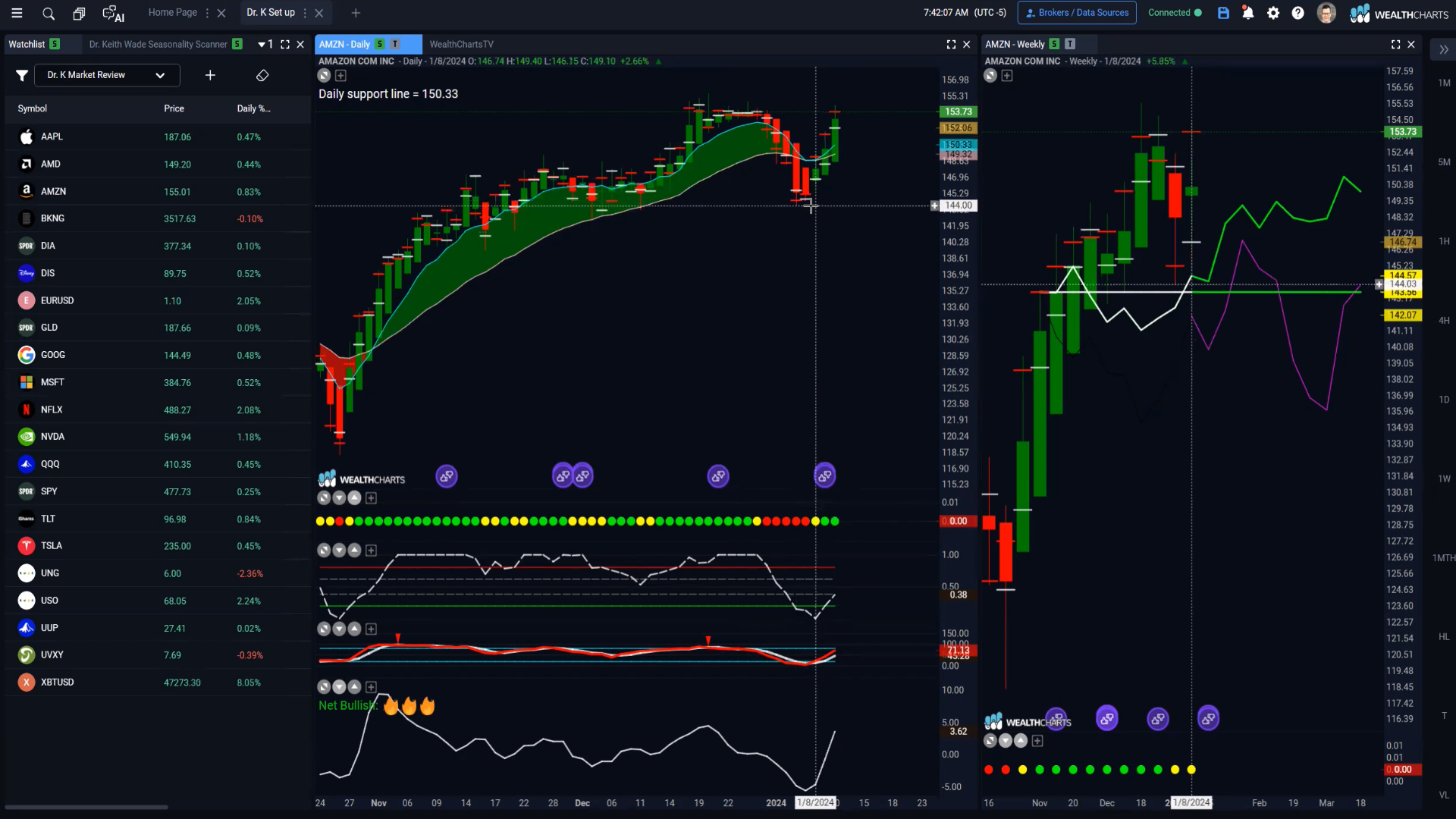Save the workspace with the floppy disk icon
Viewport: 1456px width, 819px height.
pyautogui.click(x=1223, y=13)
